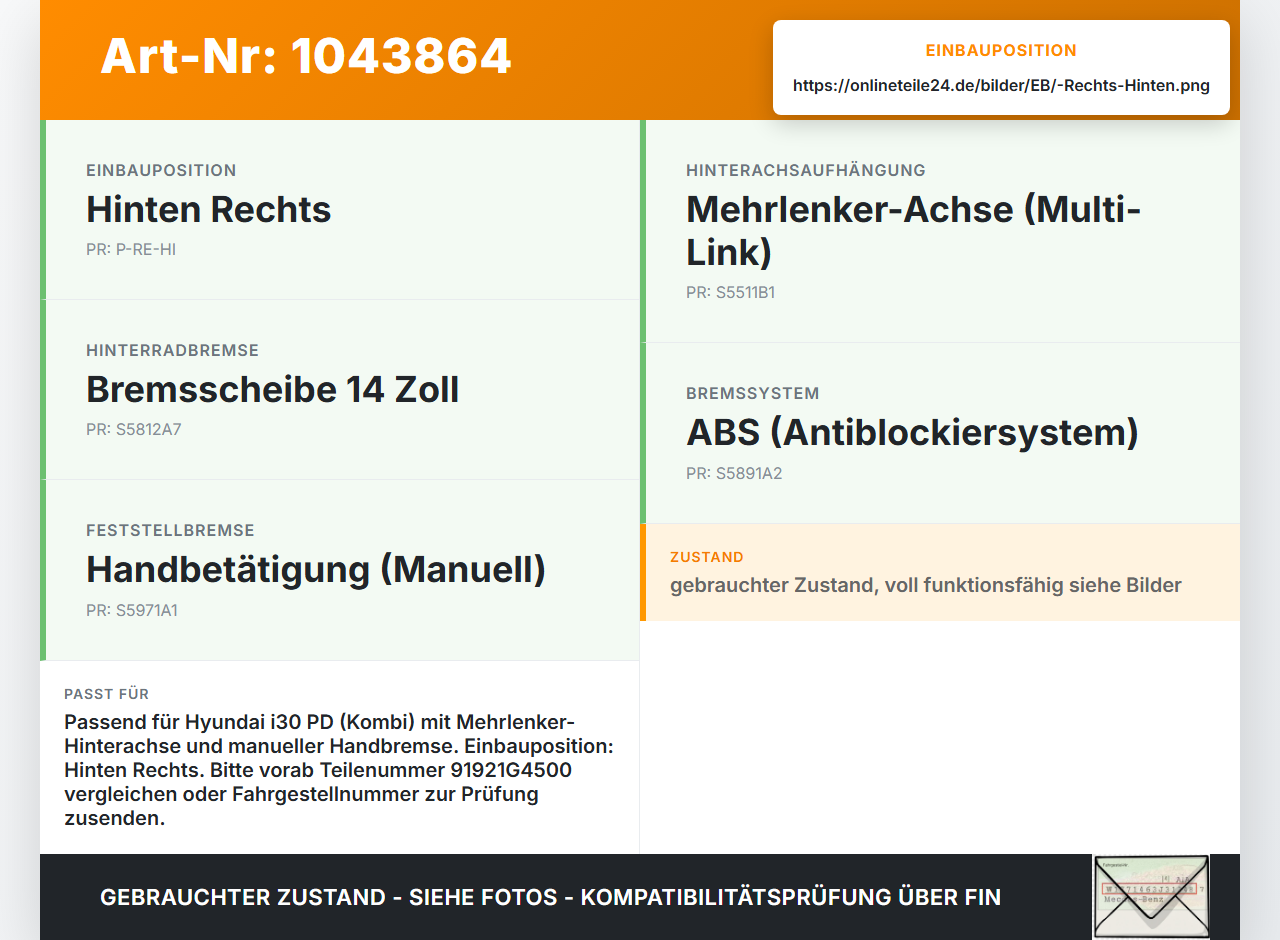
Task: Click the PR code S5971A1
Action: (132, 610)
